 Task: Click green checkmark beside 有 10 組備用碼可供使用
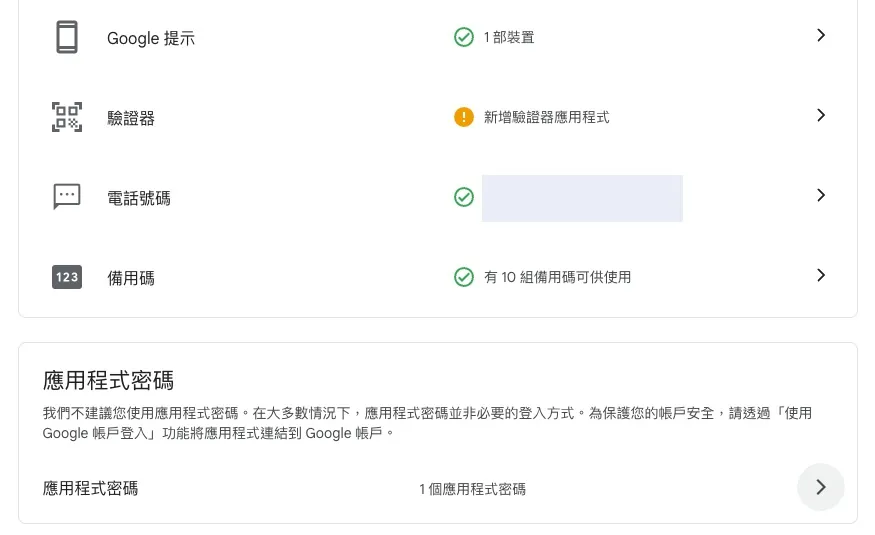click(x=464, y=277)
